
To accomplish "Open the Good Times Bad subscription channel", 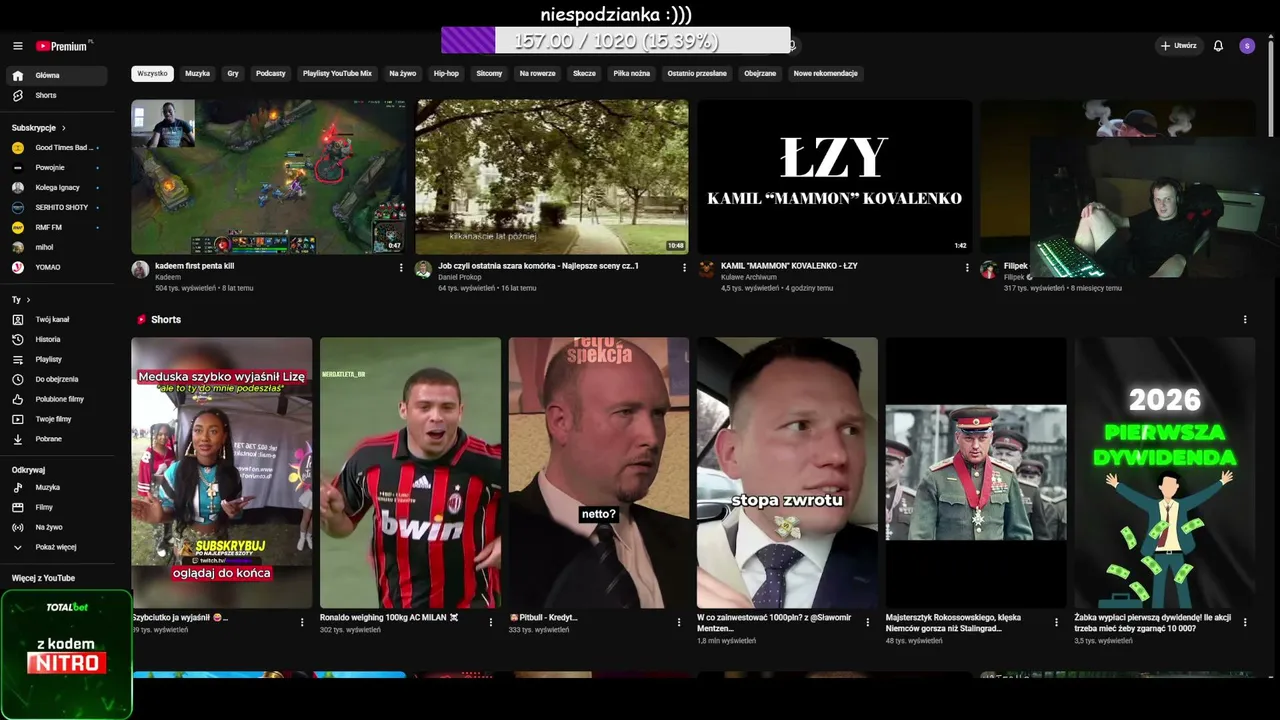I will pyautogui.click(x=57, y=148).
